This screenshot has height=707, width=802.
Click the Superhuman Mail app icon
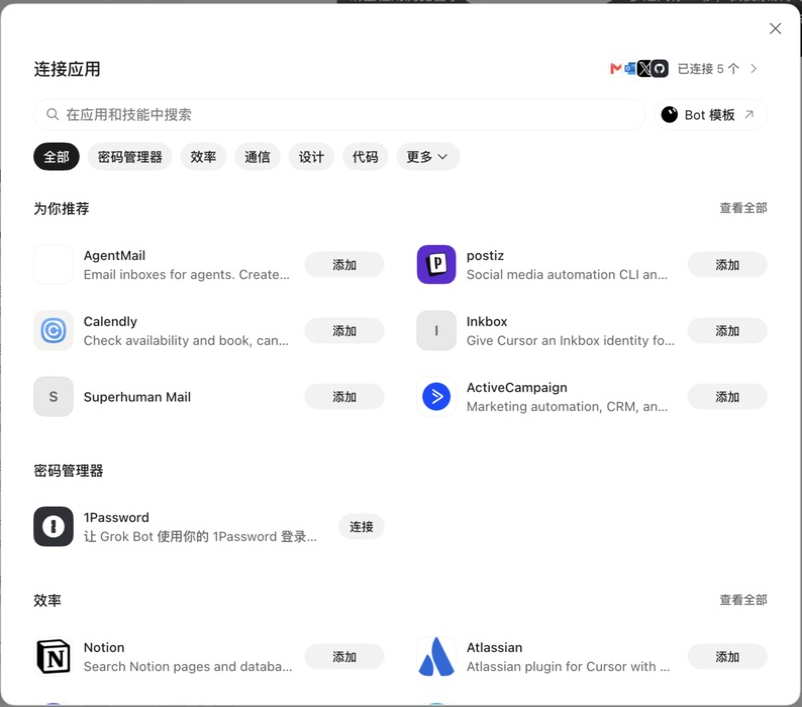53,396
